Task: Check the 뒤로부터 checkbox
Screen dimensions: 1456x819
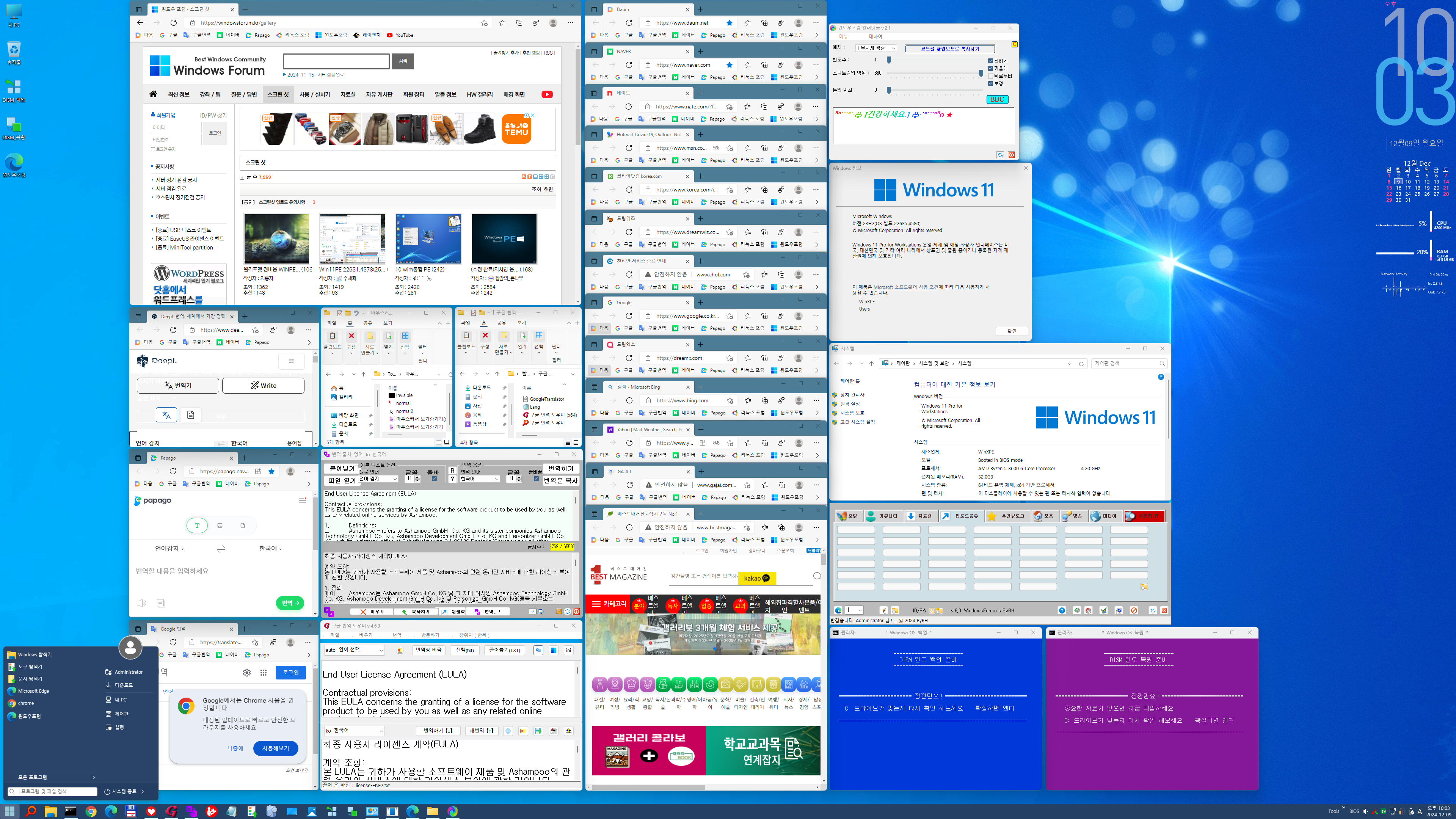Action: 990,76
